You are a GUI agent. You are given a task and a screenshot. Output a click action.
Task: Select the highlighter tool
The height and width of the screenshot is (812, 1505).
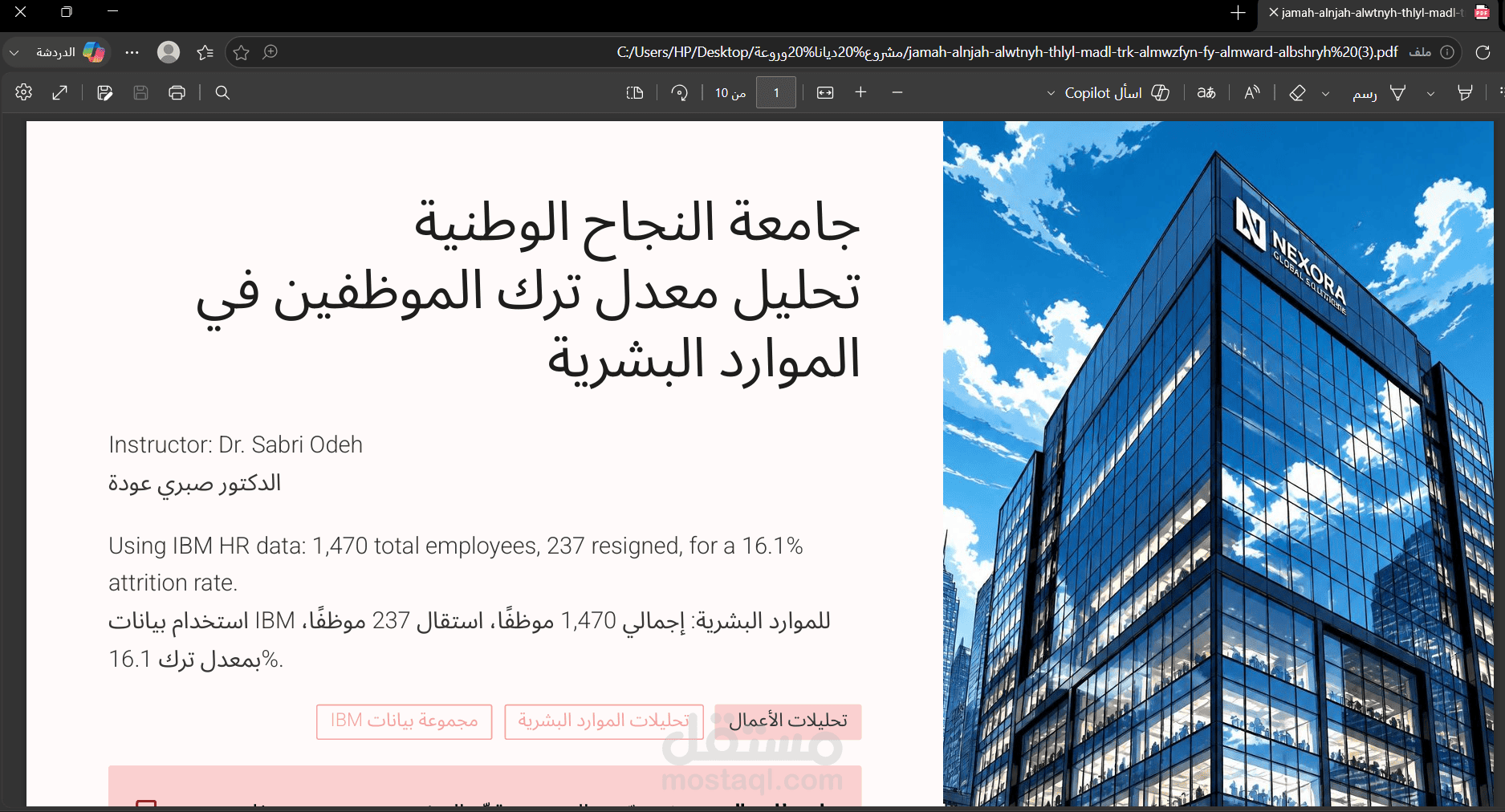1465,92
